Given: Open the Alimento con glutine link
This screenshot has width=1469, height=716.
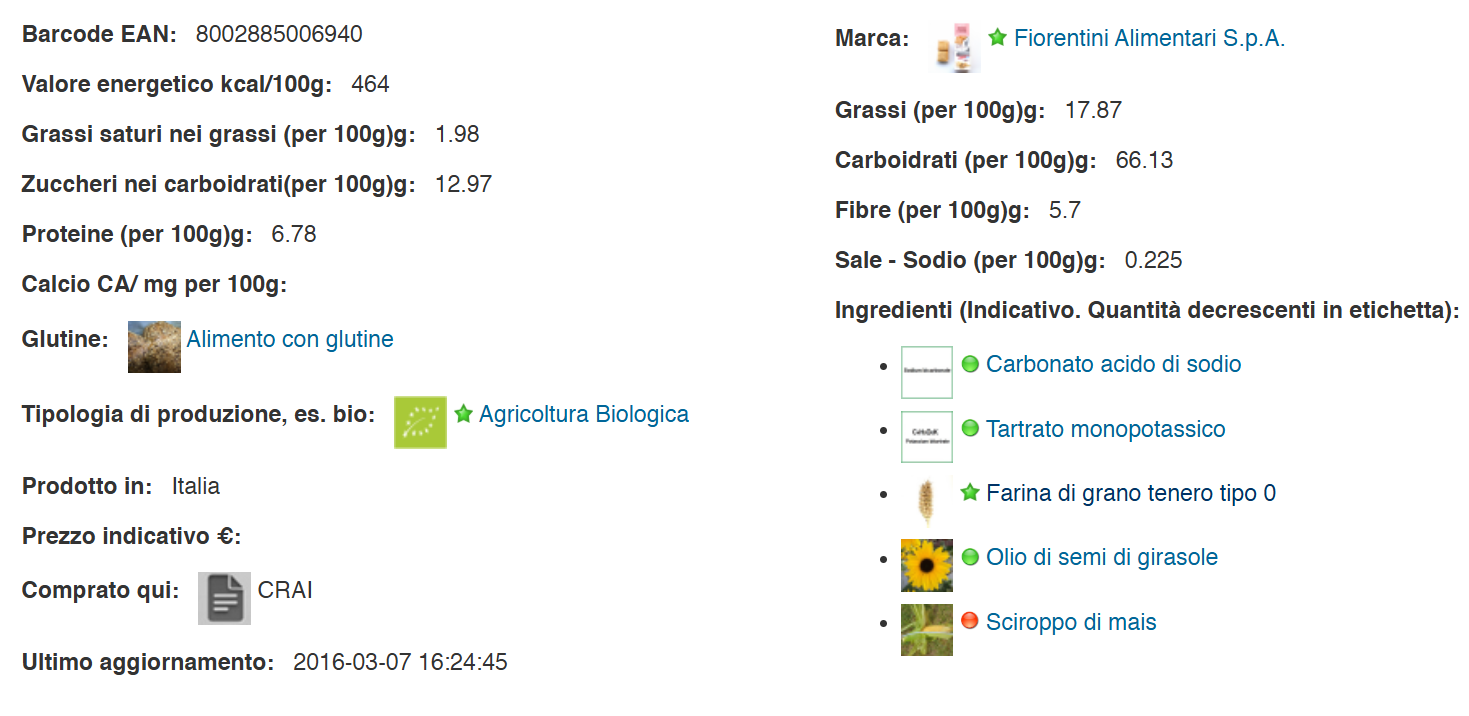Looking at the screenshot, I should tap(290, 340).
